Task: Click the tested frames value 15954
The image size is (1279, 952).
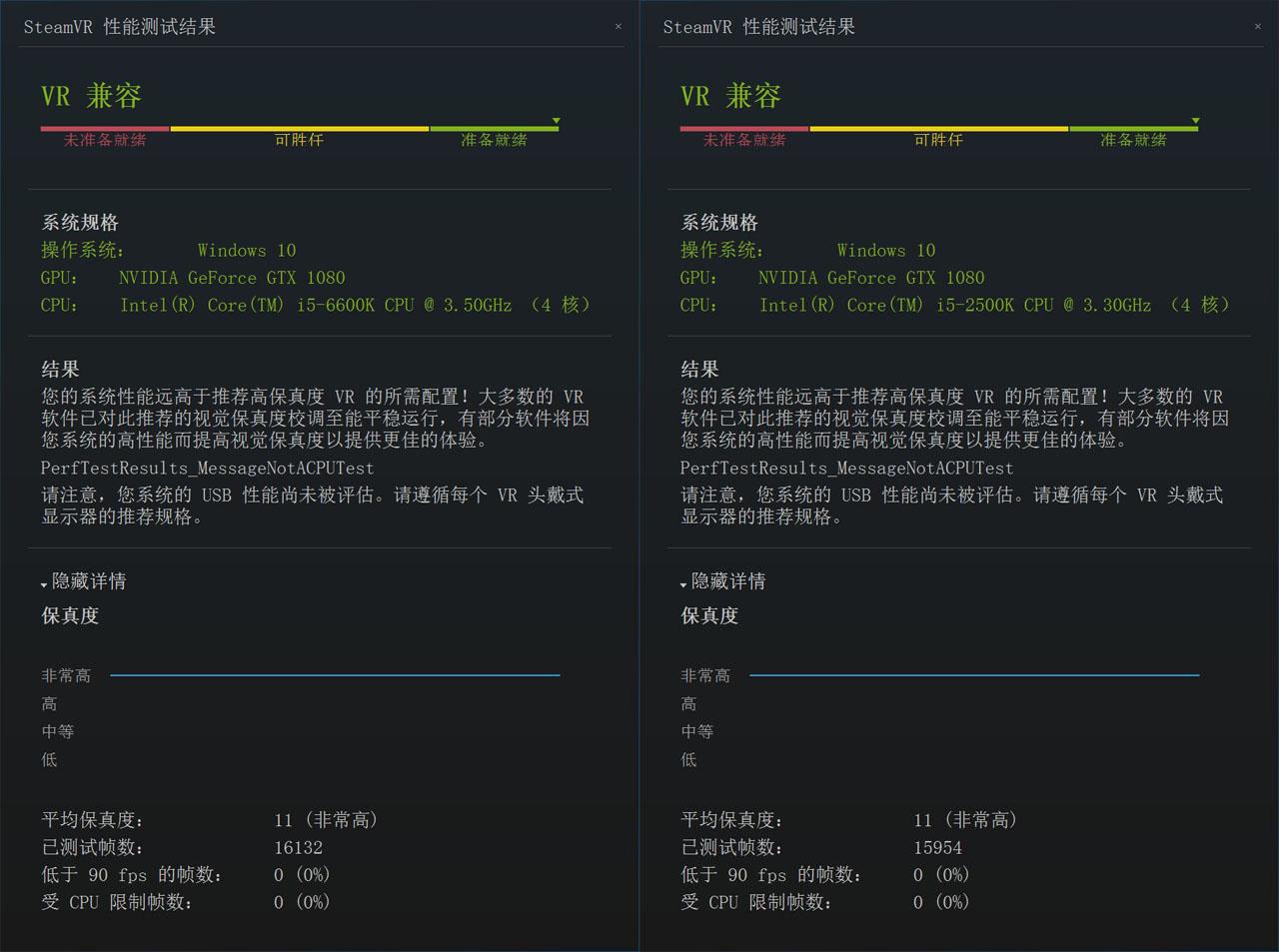Action: pos(937,847)
